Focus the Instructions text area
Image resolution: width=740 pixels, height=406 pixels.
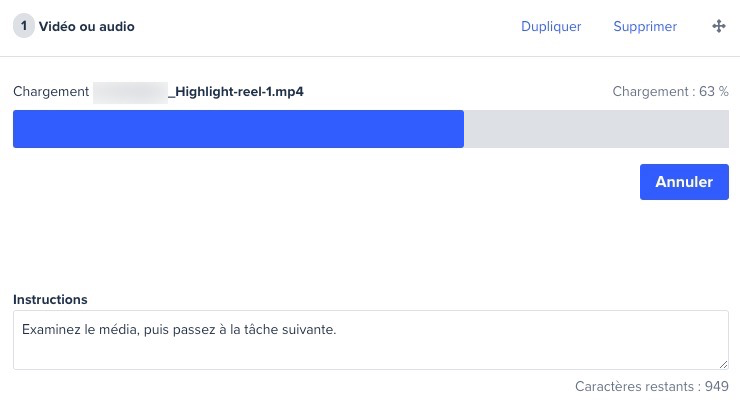tap(371, 340)
